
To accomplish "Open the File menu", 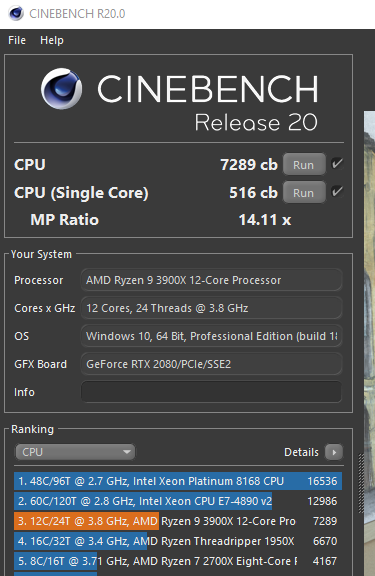I will (17, 40).
